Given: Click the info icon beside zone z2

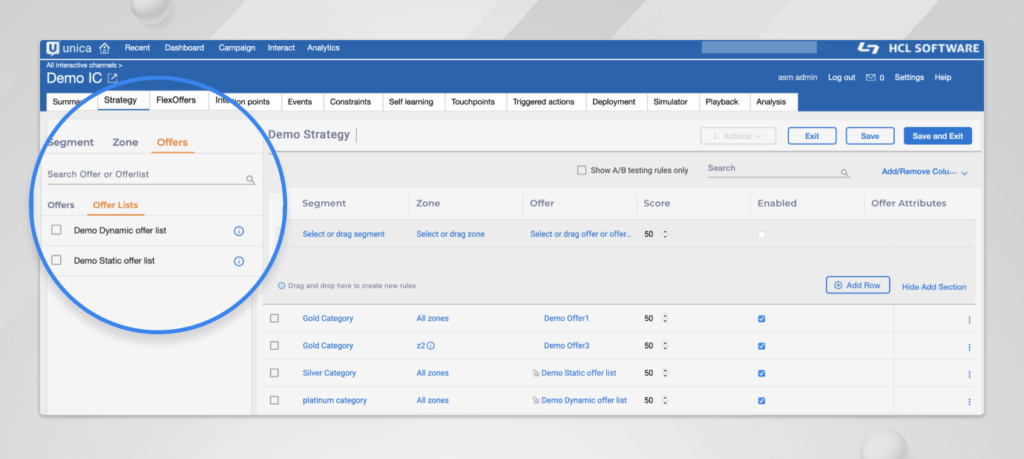Looking at the screenshot, I should pos(431,346).
